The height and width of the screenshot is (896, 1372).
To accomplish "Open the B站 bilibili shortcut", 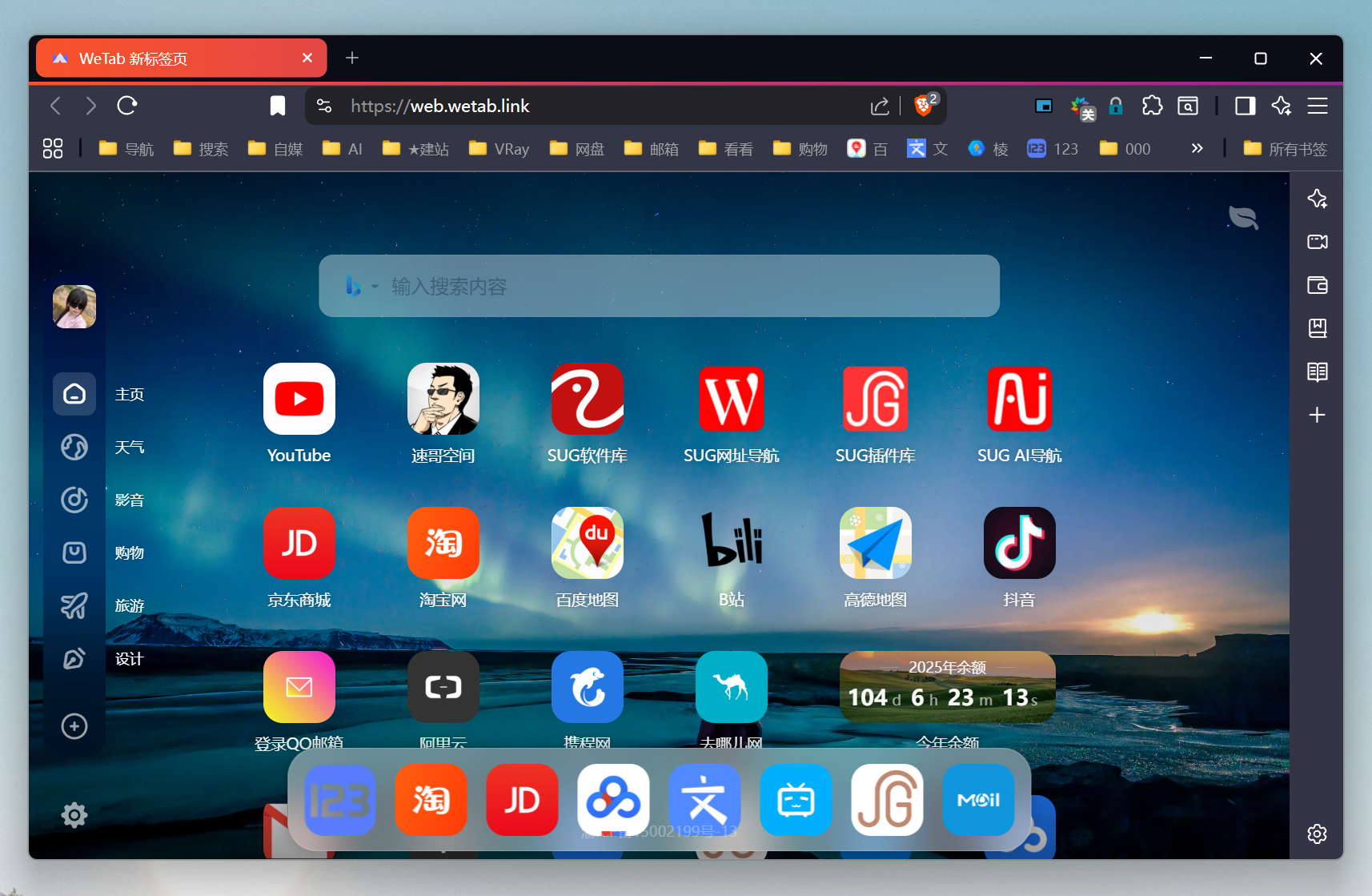I will [731, 543].
